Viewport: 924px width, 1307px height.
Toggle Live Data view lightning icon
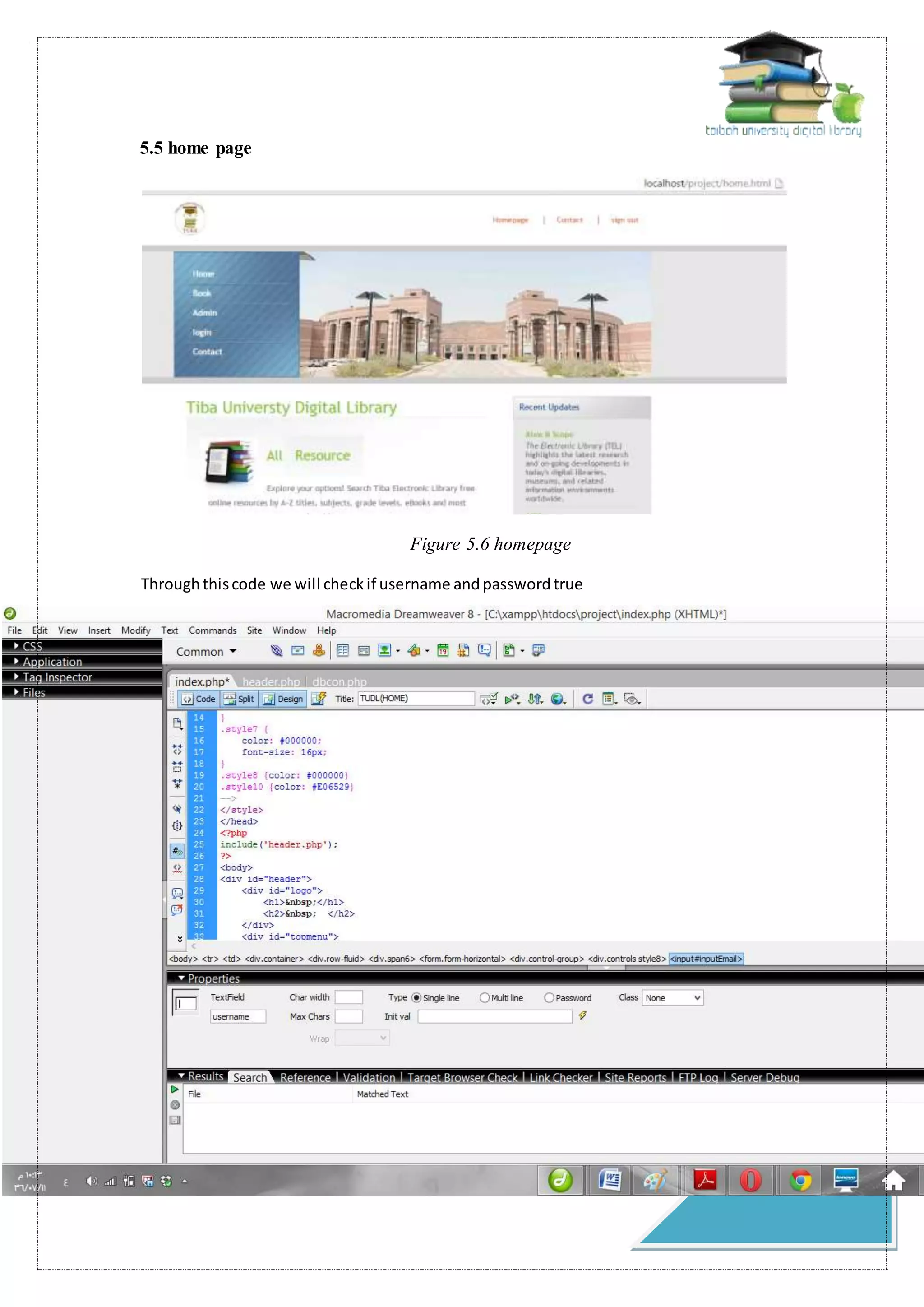319,699
